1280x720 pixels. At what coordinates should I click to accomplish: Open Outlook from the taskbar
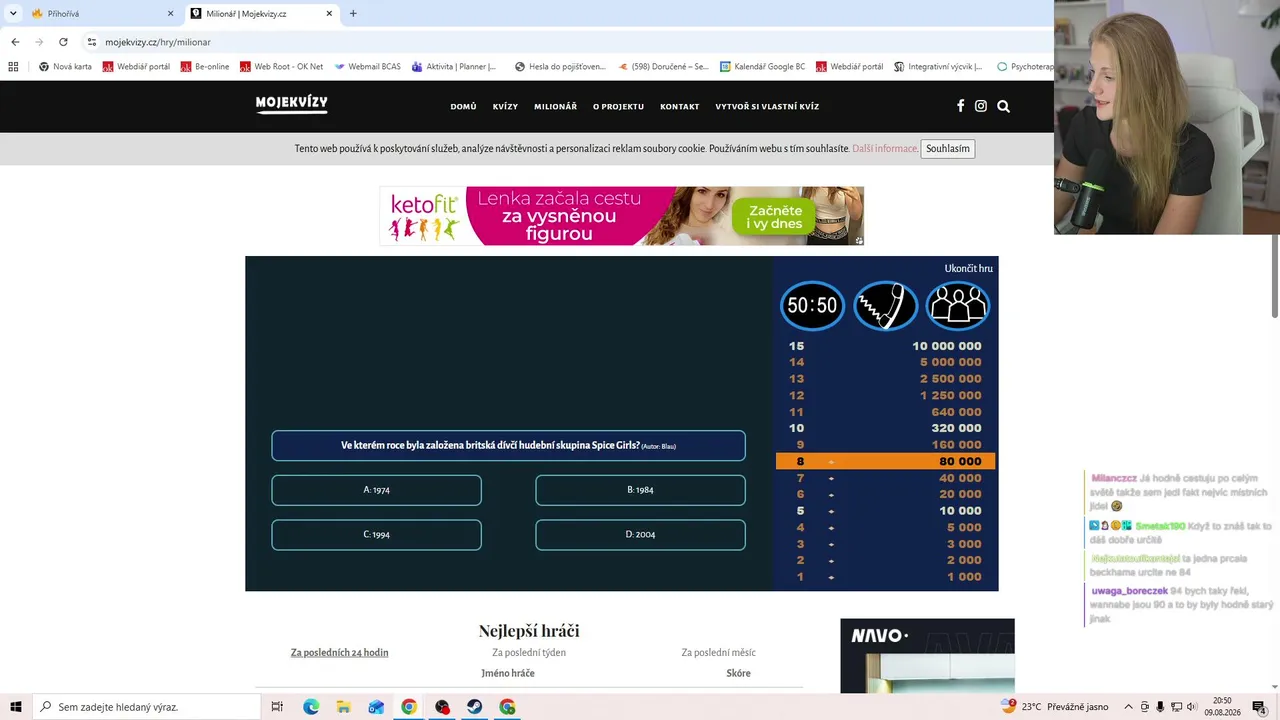tap(376, 707)
